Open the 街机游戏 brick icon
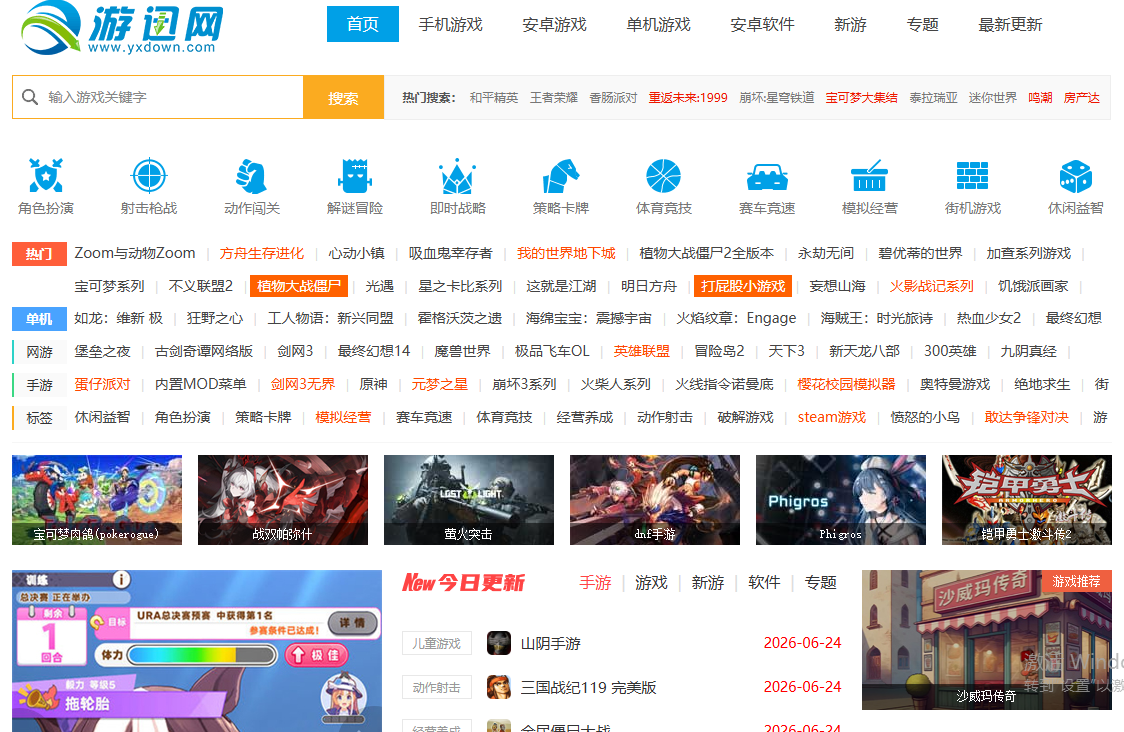The height and width of the screenshot is (732, 1124). click(x=973, y=176)
